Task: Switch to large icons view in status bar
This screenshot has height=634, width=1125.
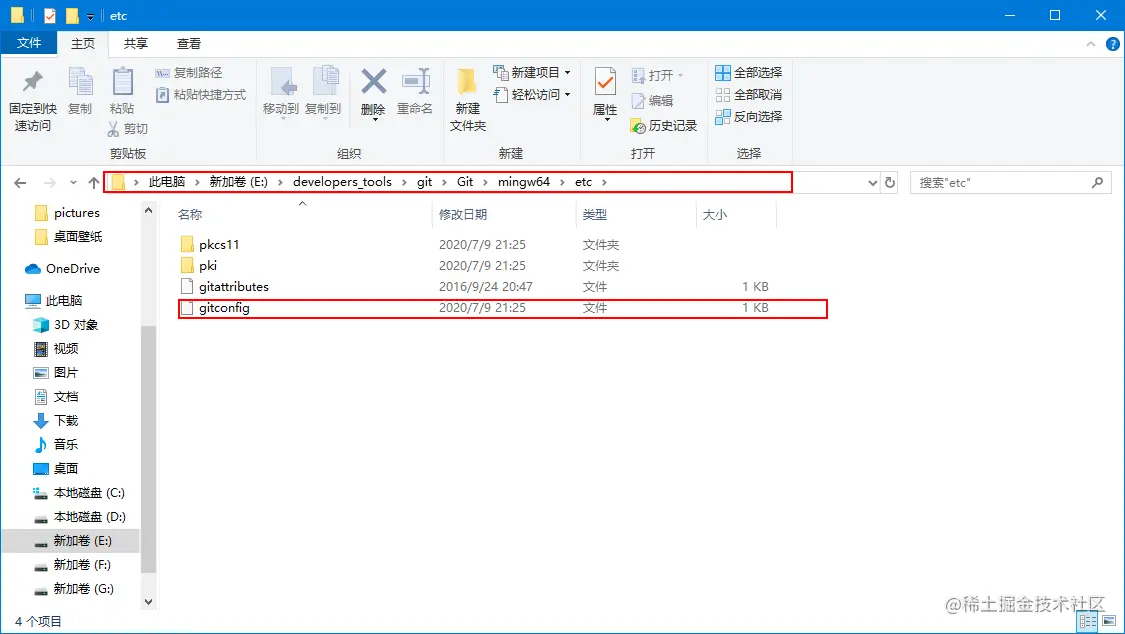Action: coord(1109,620)
